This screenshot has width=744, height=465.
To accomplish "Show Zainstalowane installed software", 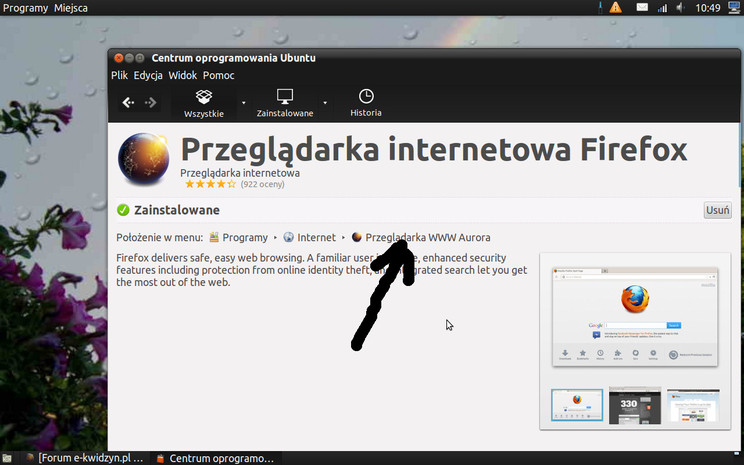I will tap(285, 102).
